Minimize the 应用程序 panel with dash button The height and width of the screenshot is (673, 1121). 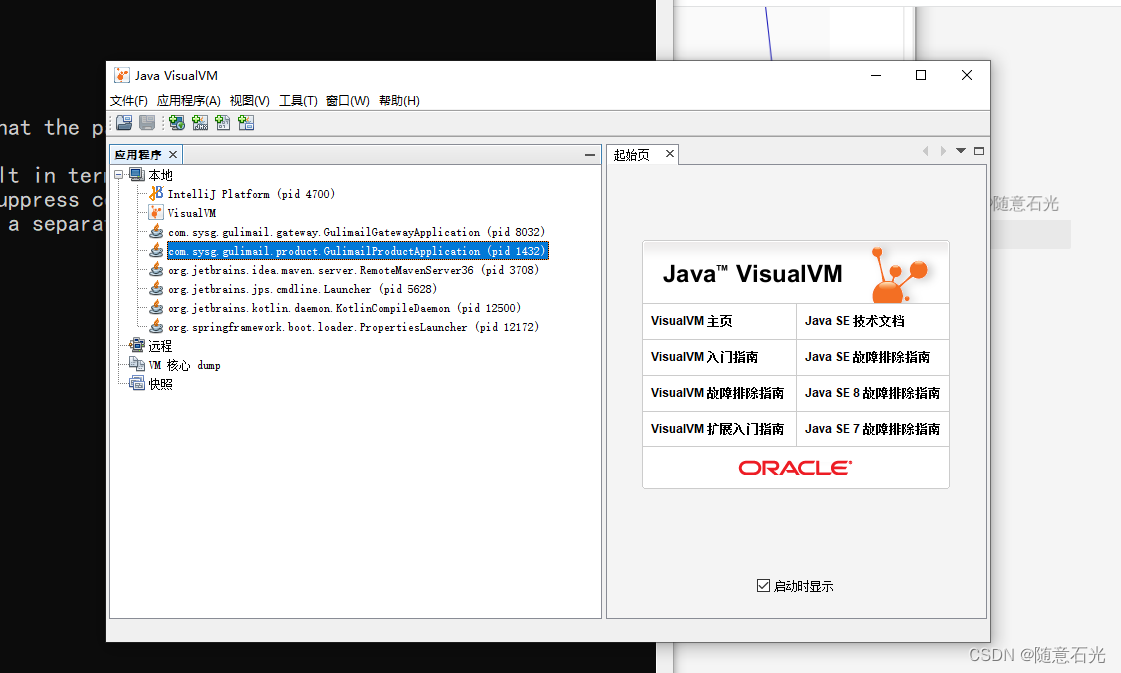(x=590, y=154)
